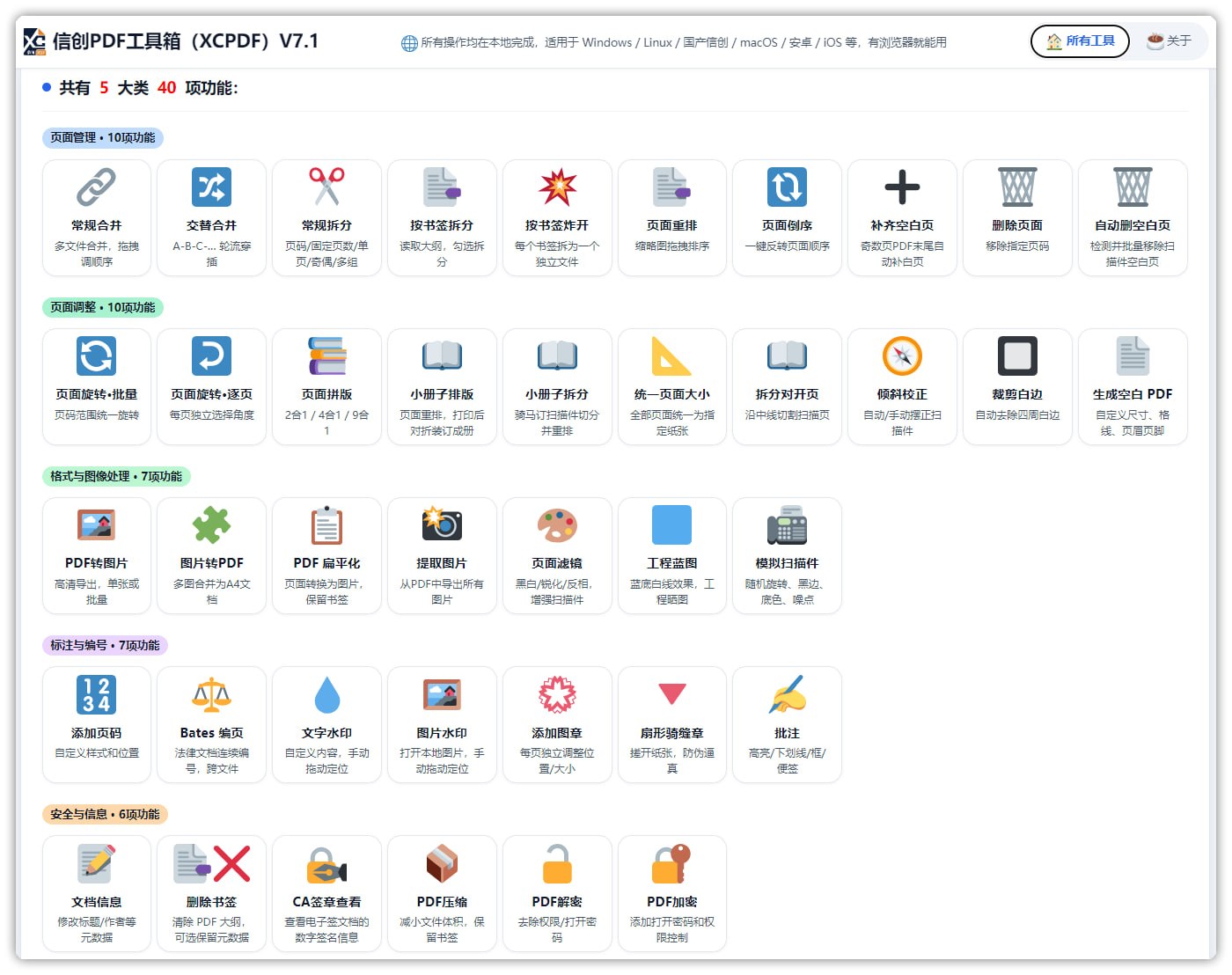
Task: Click the 拆分对开页 card title
Action: click(787, 394)
